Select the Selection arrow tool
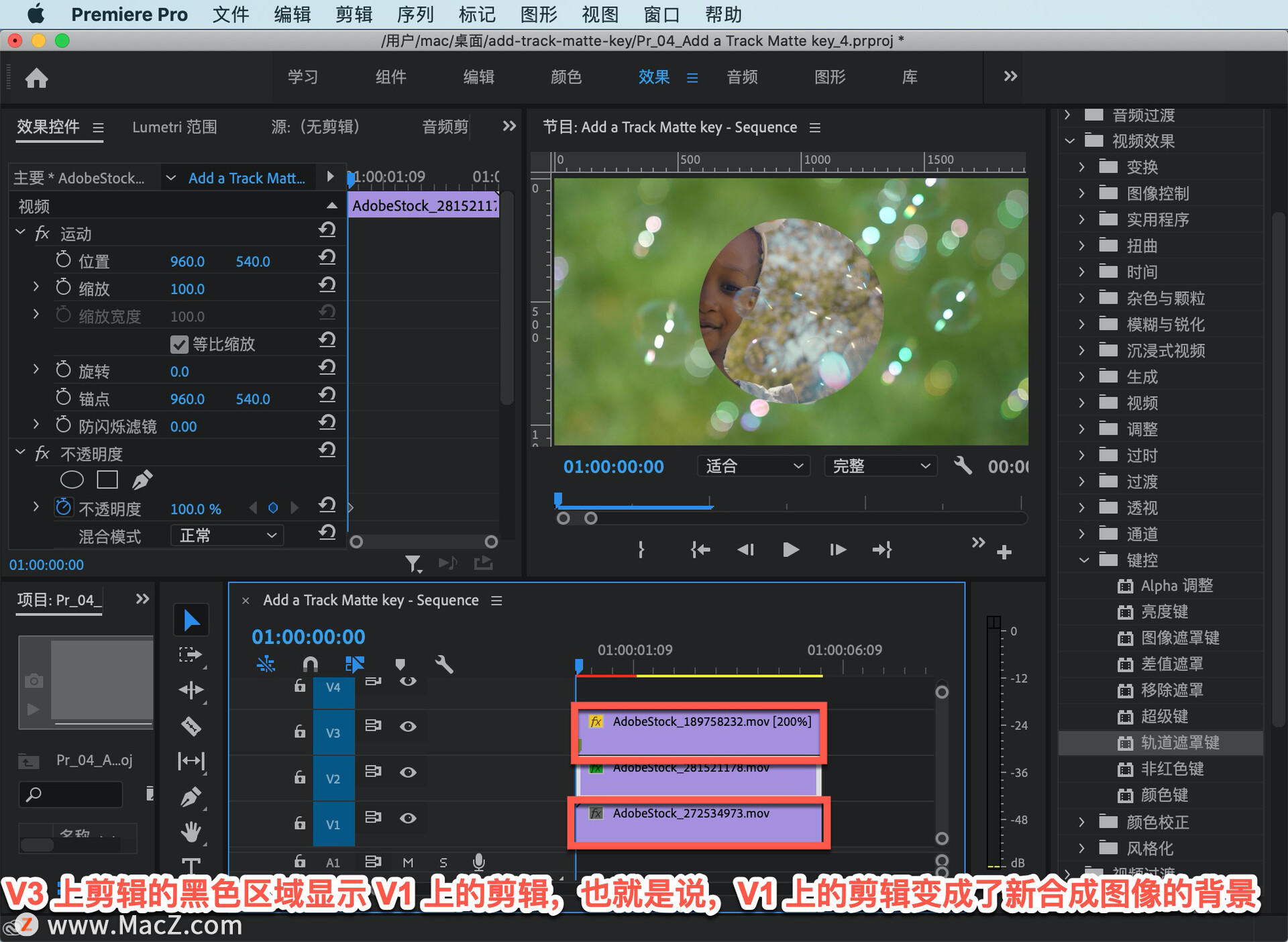The width and height of the screenshot is (1288, 942). 191,620
